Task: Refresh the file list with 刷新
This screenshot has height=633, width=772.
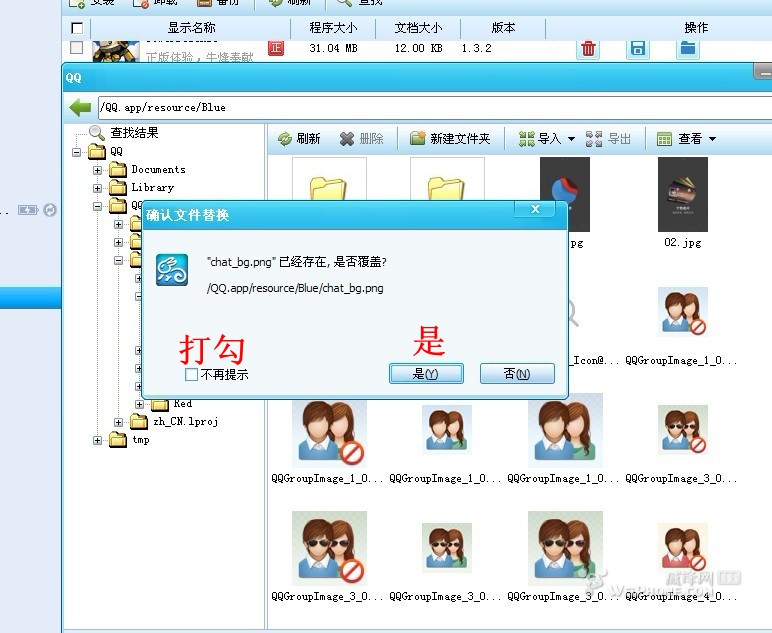Action: click(298, 139)
